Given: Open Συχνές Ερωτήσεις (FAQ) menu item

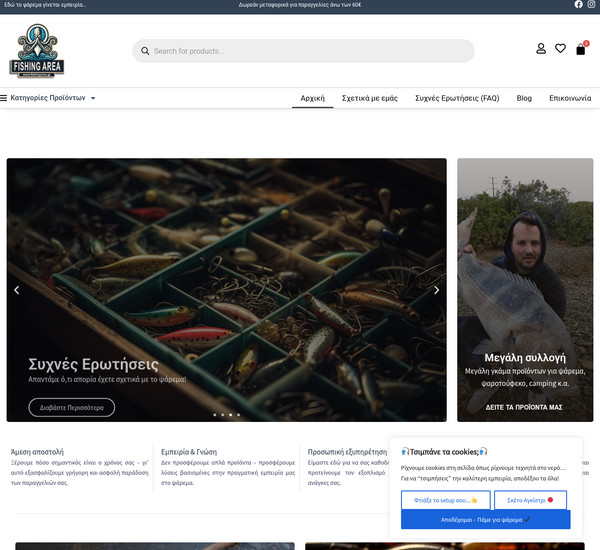Looking at the screenshot, I should click(457, 98).
